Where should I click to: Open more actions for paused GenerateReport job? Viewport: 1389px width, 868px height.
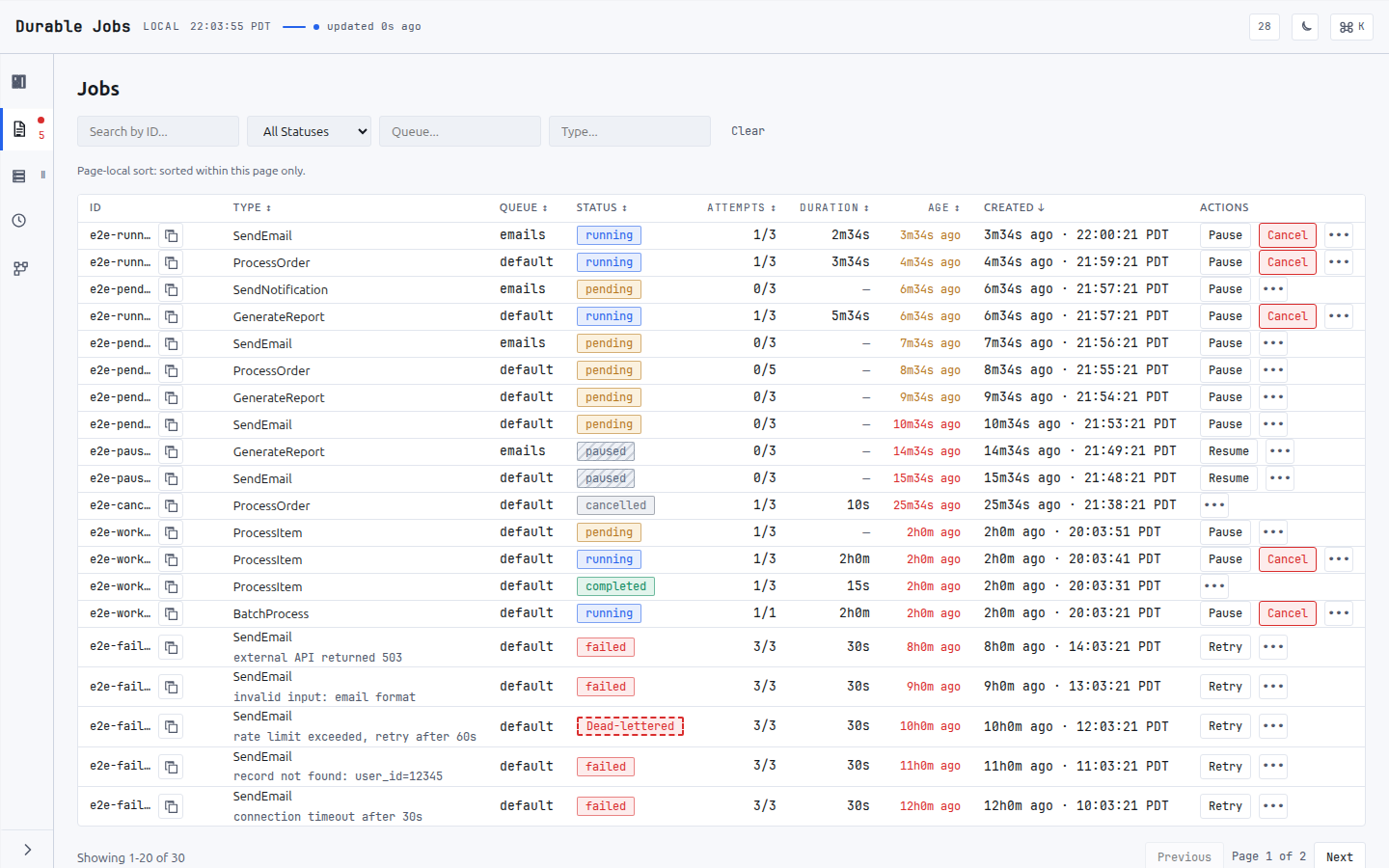click(x=1279, y=451)
